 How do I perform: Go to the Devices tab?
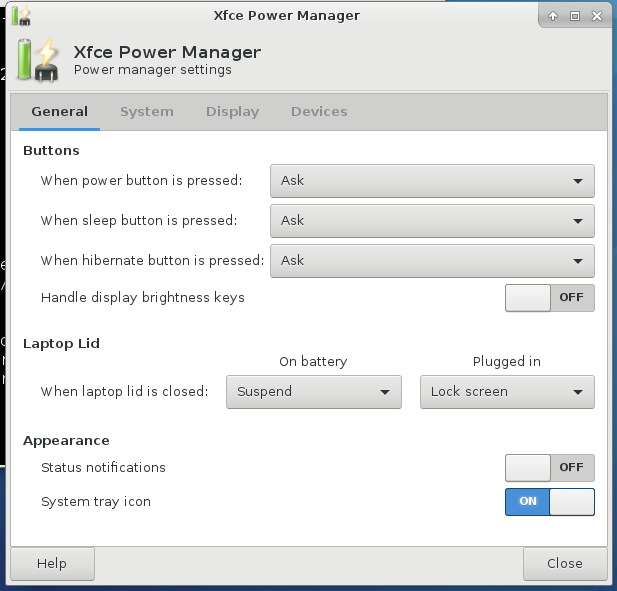(x=319, y=112)
